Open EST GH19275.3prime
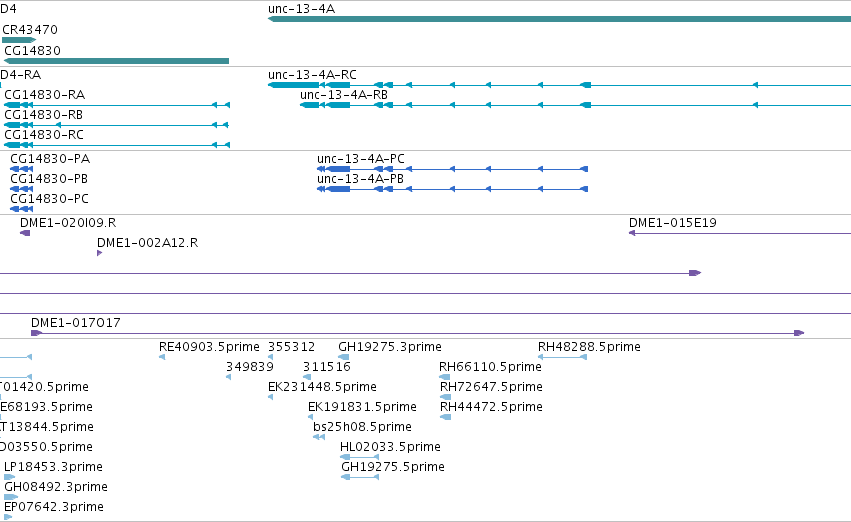851x522 pixels. pos(344,357)
